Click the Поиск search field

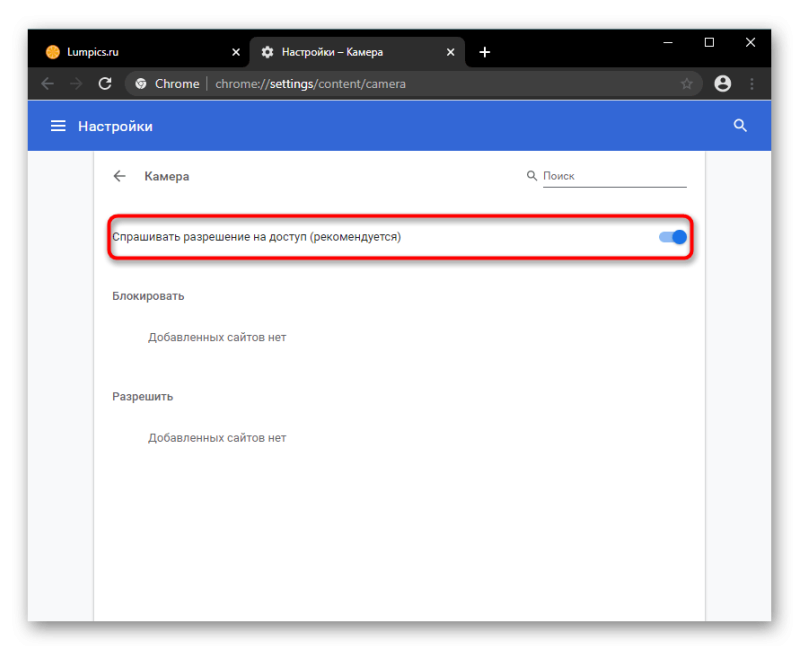[614, 176]
